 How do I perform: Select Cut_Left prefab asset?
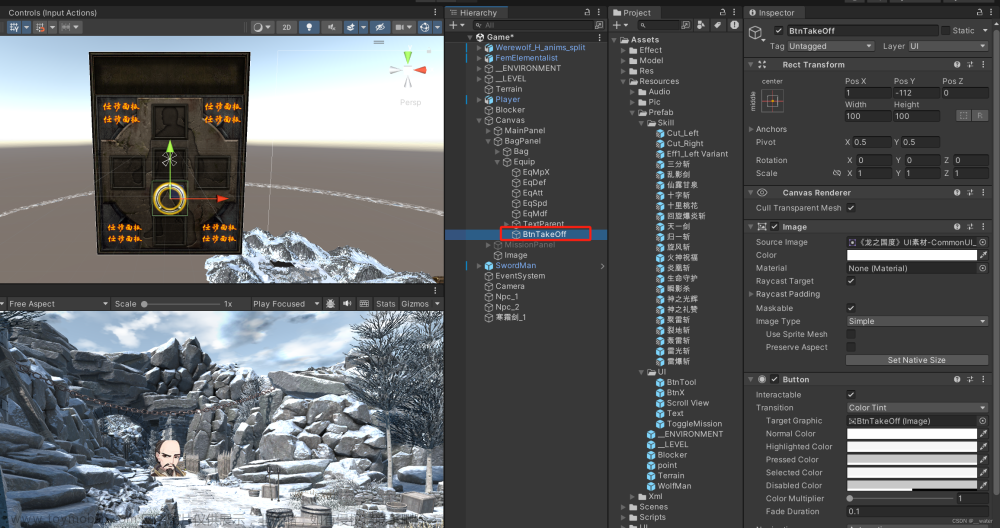682,133
